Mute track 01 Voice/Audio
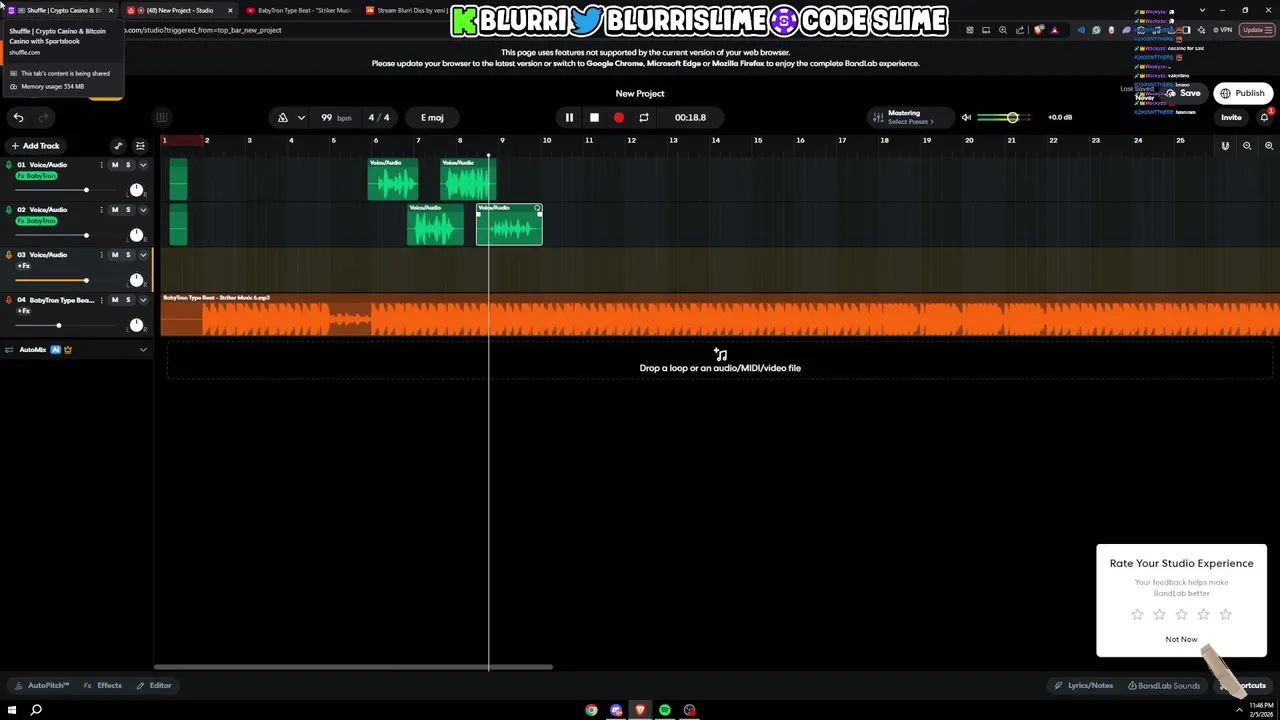 (115, 165)
